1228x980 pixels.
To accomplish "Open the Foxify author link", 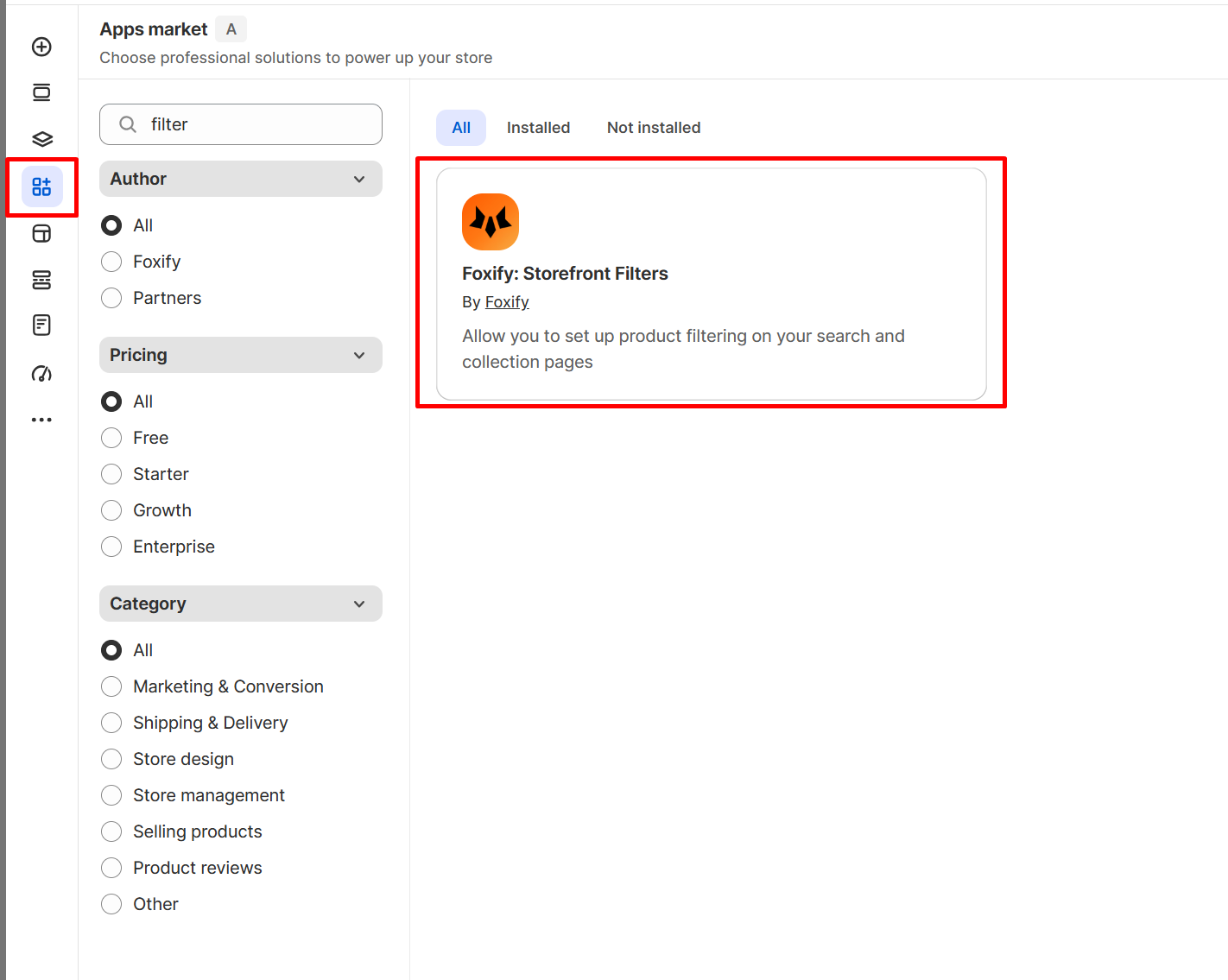I will [507, 302].
